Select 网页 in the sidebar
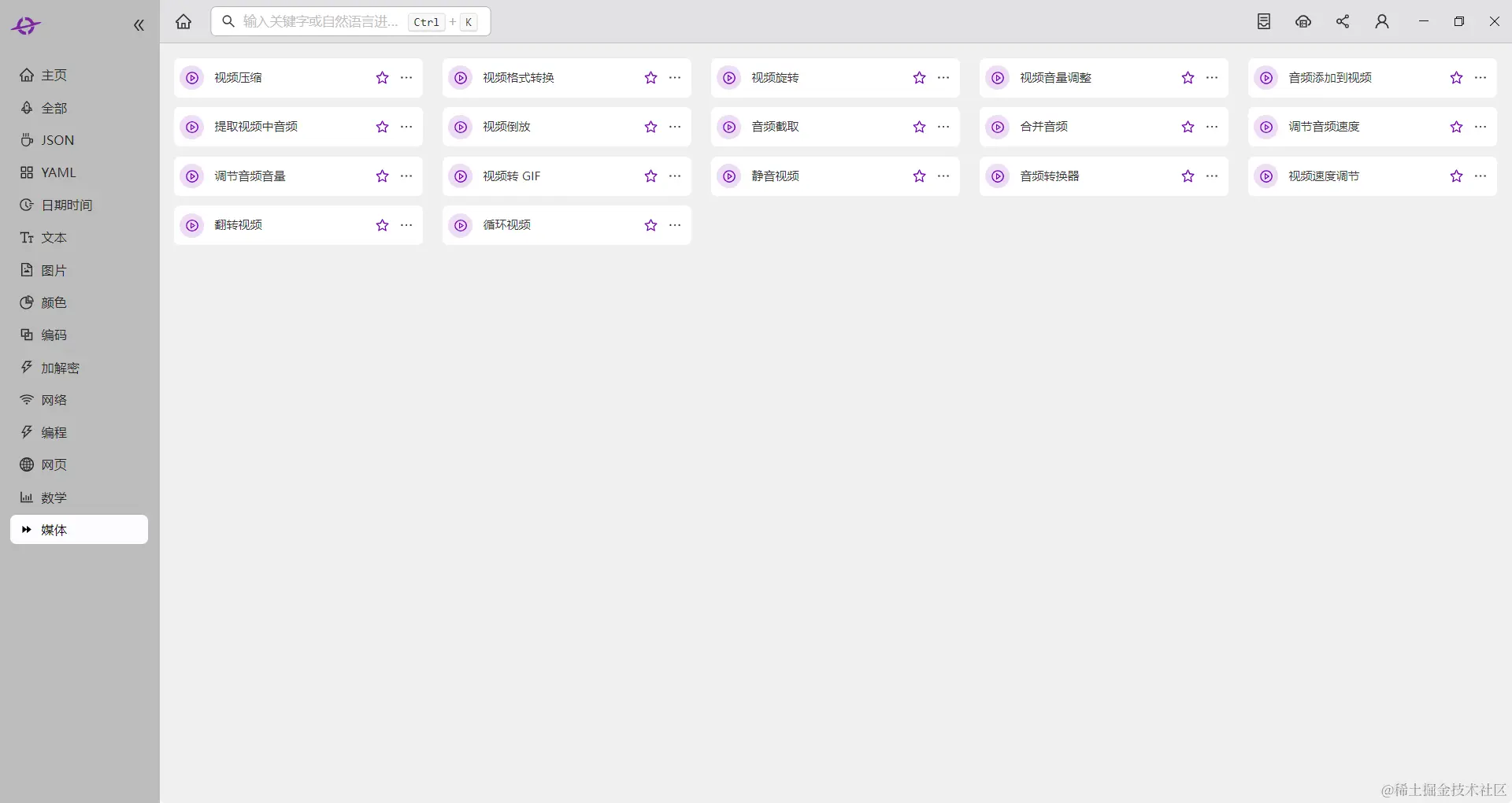The width and height of the screenshot is (1512, 803). coord(79,464)
